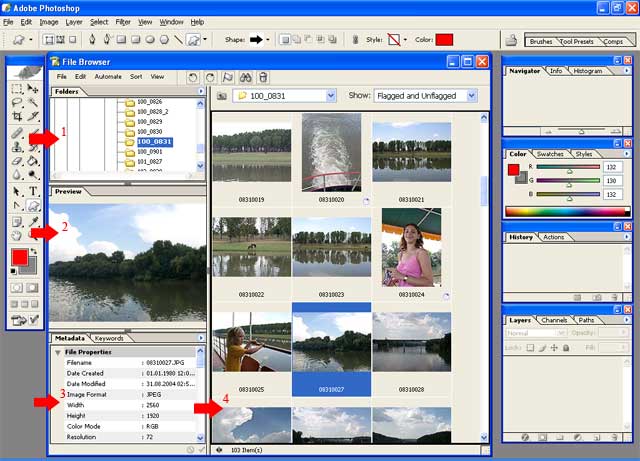Open the Metadata palette flyout menu
The width and height of the screenshot is (640, 461).
click(x=201, y=338)
